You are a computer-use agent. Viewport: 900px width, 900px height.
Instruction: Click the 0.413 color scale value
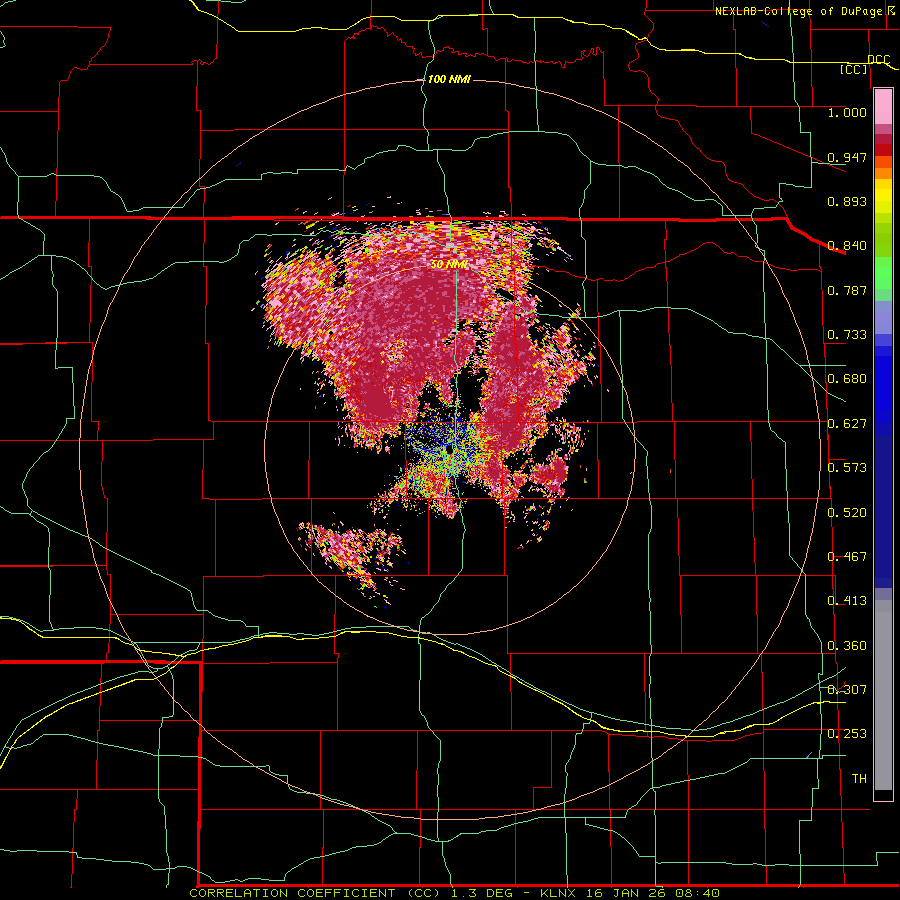pyautogui.click(x=847, y=601)
